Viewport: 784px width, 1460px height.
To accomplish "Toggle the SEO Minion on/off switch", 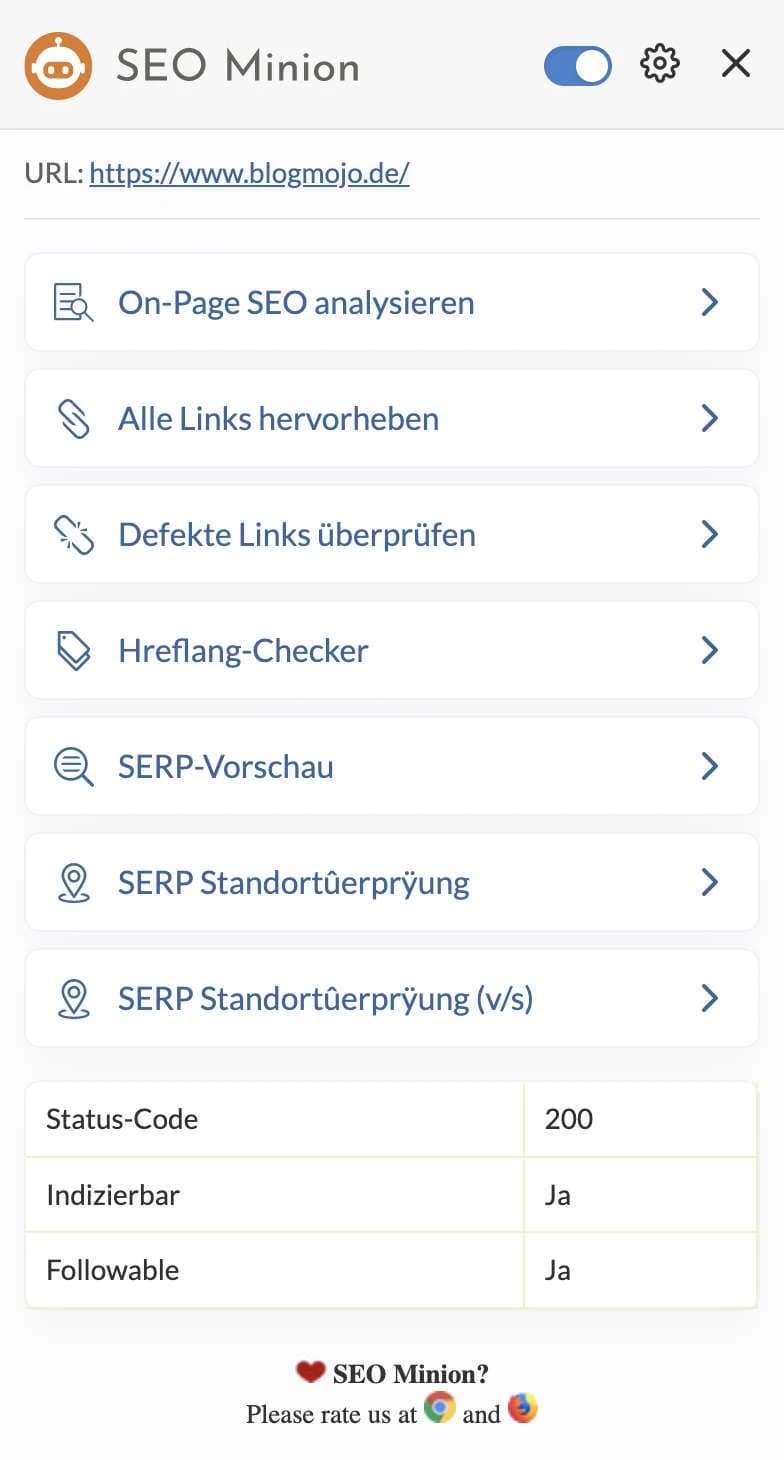I will pos(577,66).
